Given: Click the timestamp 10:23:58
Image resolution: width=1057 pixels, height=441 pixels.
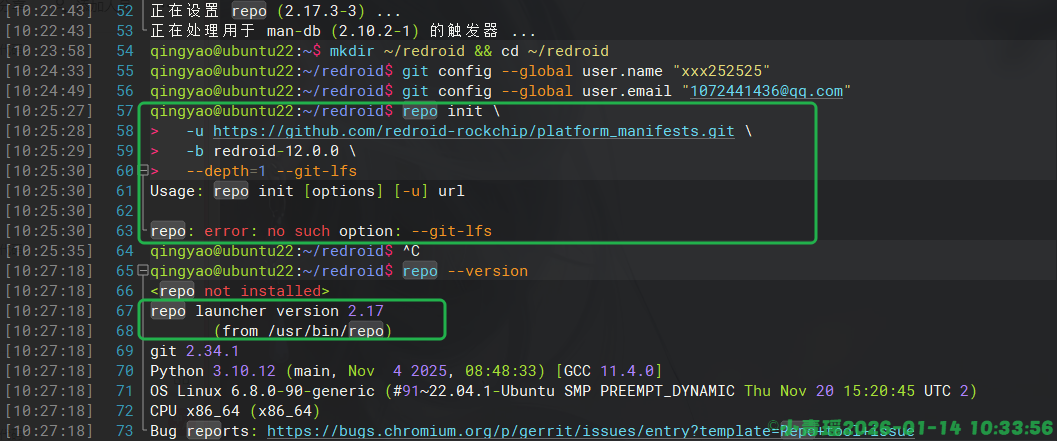Looking at the screenshot, I should (49, 51).
